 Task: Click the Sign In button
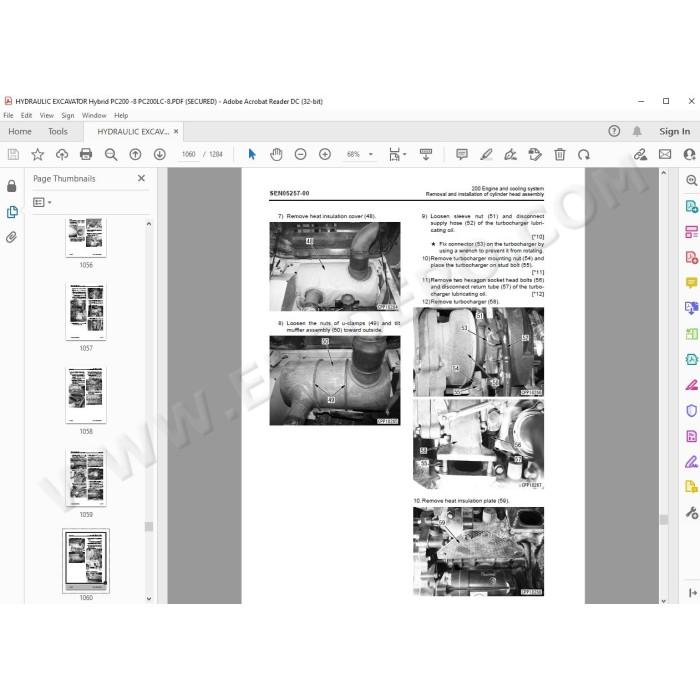click(675, 131)
